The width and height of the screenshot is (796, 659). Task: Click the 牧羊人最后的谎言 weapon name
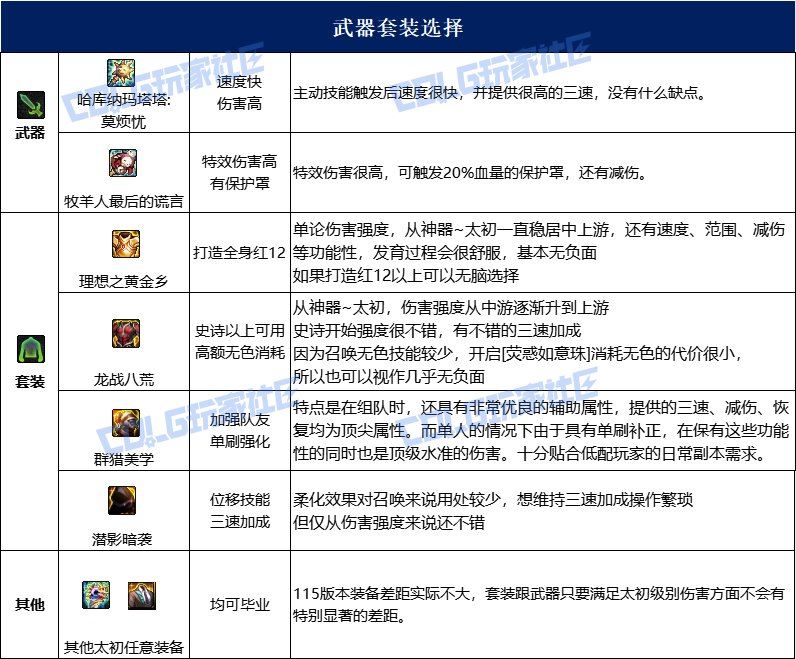tap(123, 202)
